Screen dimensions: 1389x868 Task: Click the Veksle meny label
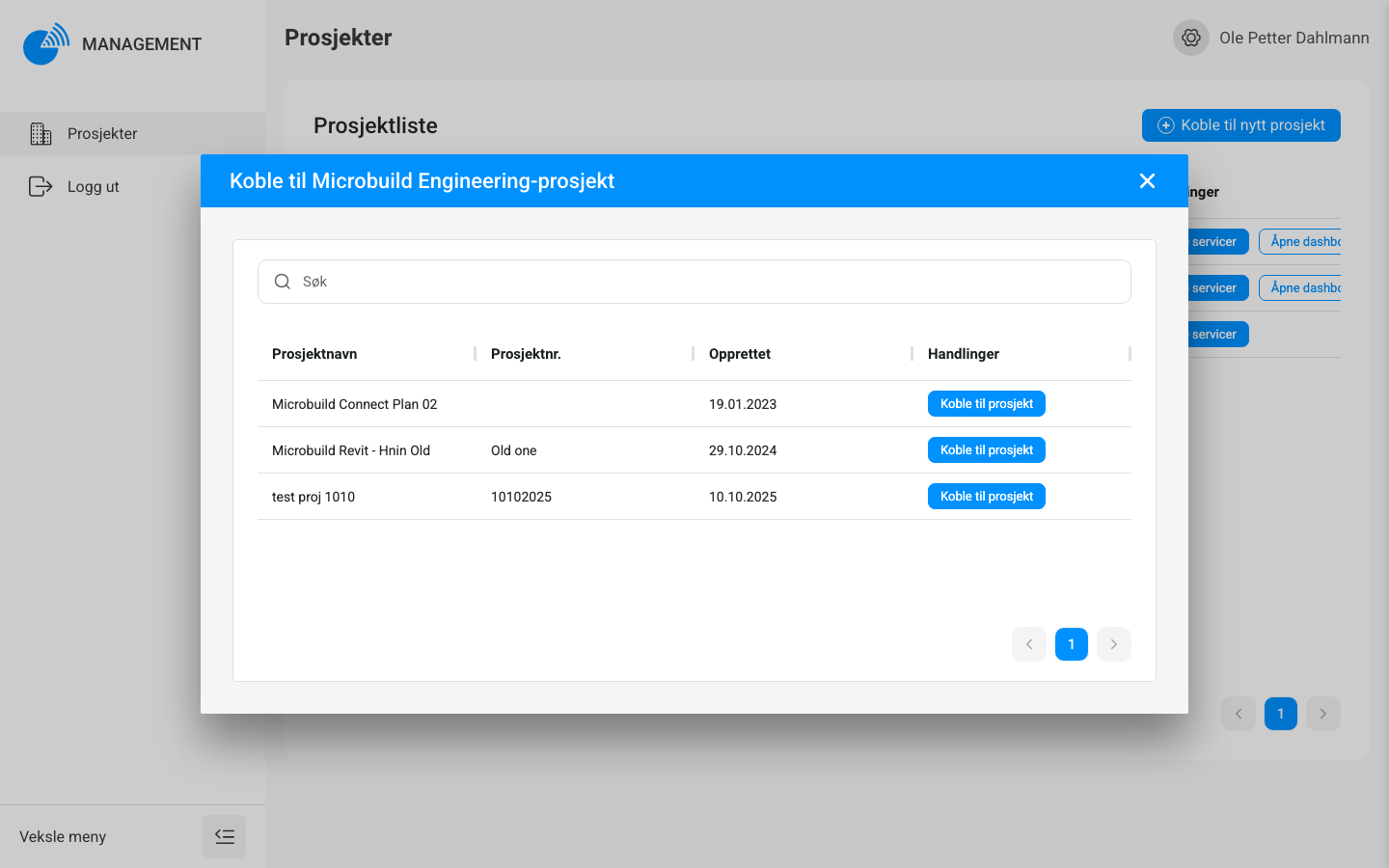(63, 836)
